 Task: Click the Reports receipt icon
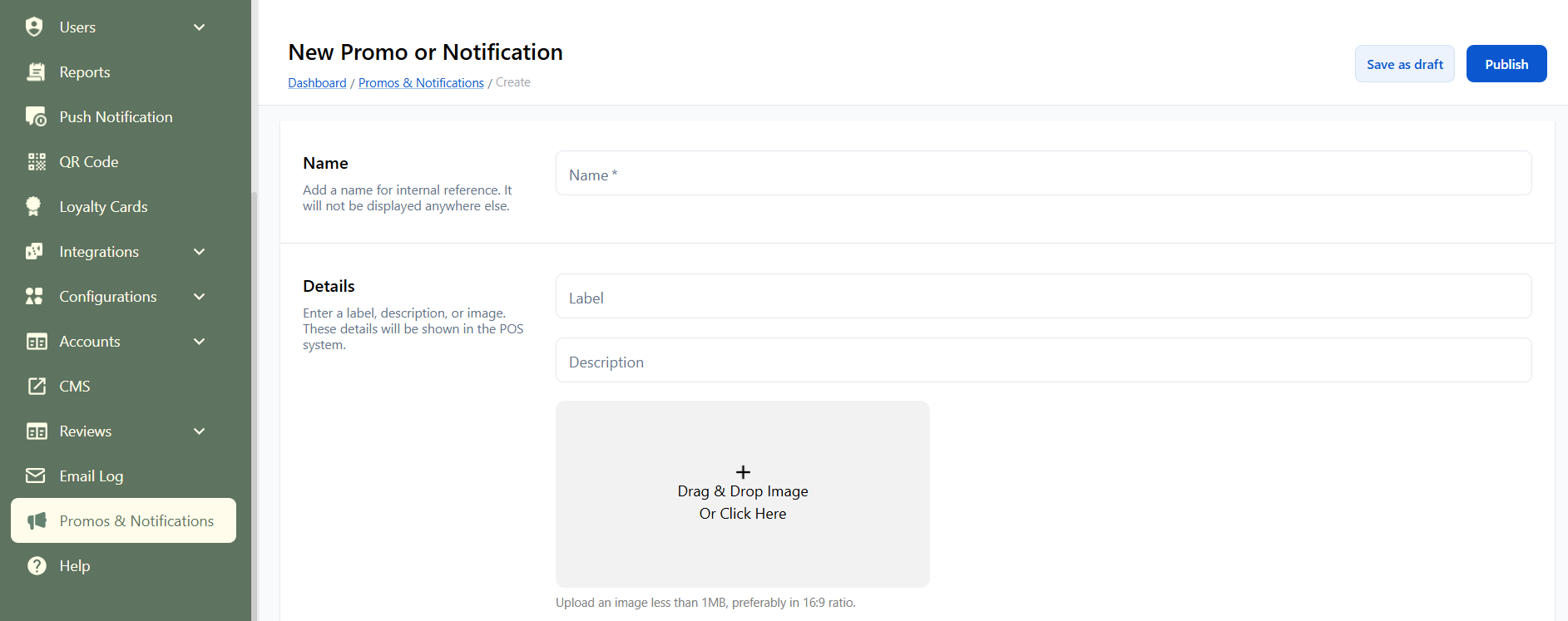36,72
